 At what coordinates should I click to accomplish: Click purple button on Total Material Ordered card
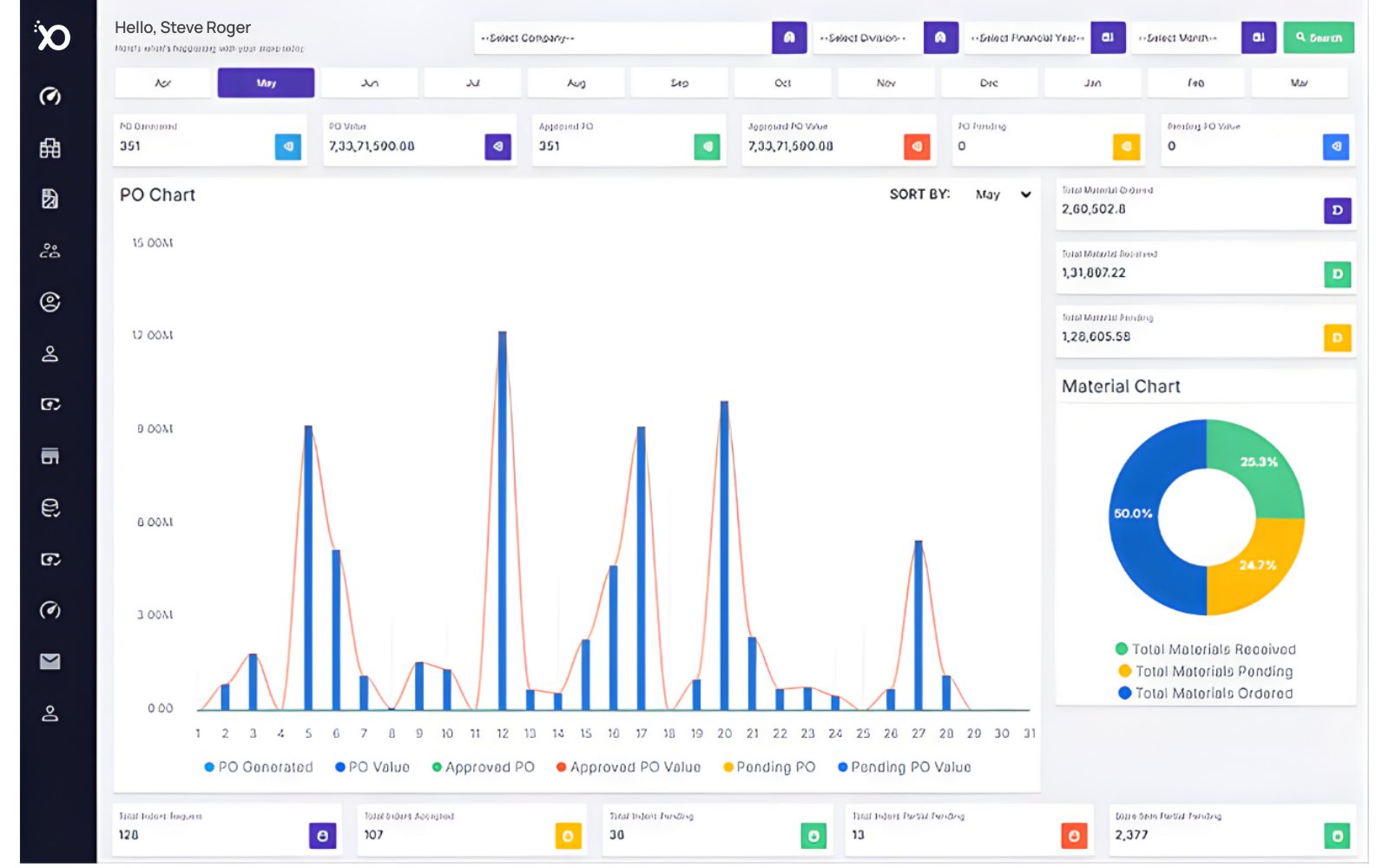1337,210
